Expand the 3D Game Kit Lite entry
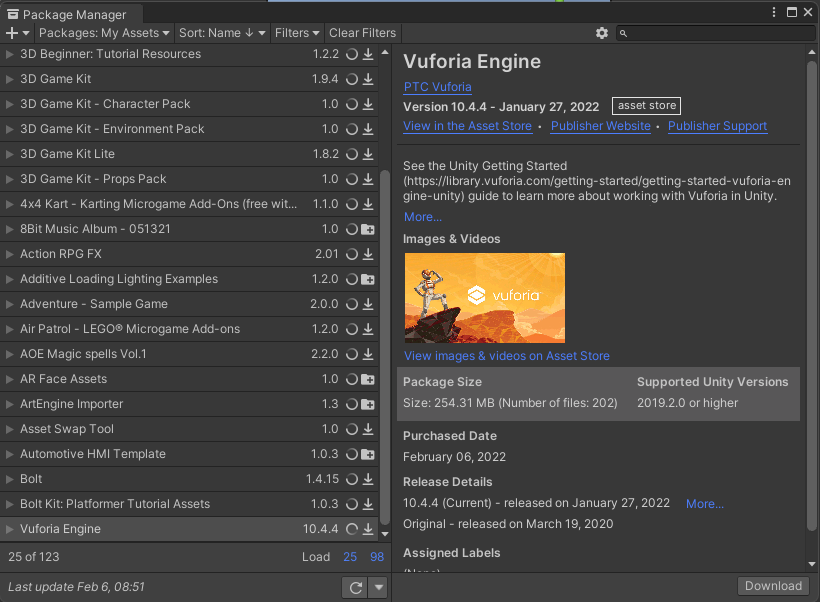 [x=9, y=154]
